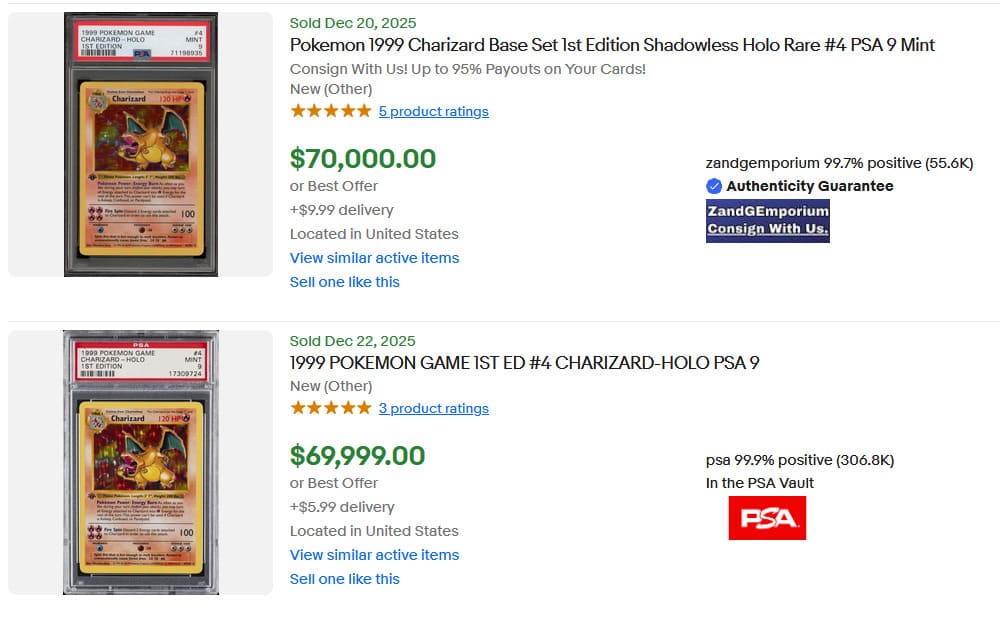
Task: Open the Shadowless Holo Rare #4 listing title
Action: (x=612, y=45)
